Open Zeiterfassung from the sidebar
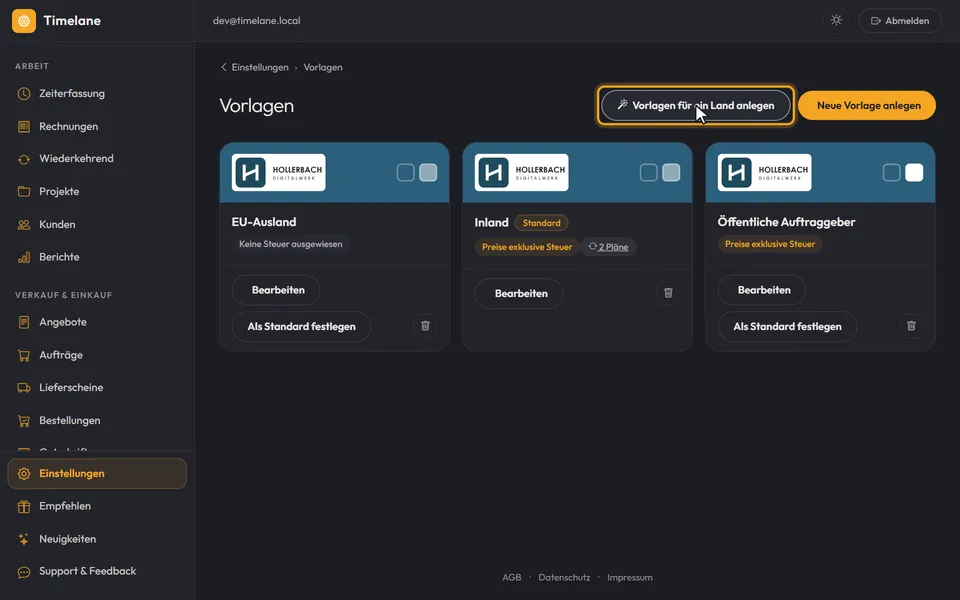The height and width of the screenshot is (600, 960). pos(97,94)
